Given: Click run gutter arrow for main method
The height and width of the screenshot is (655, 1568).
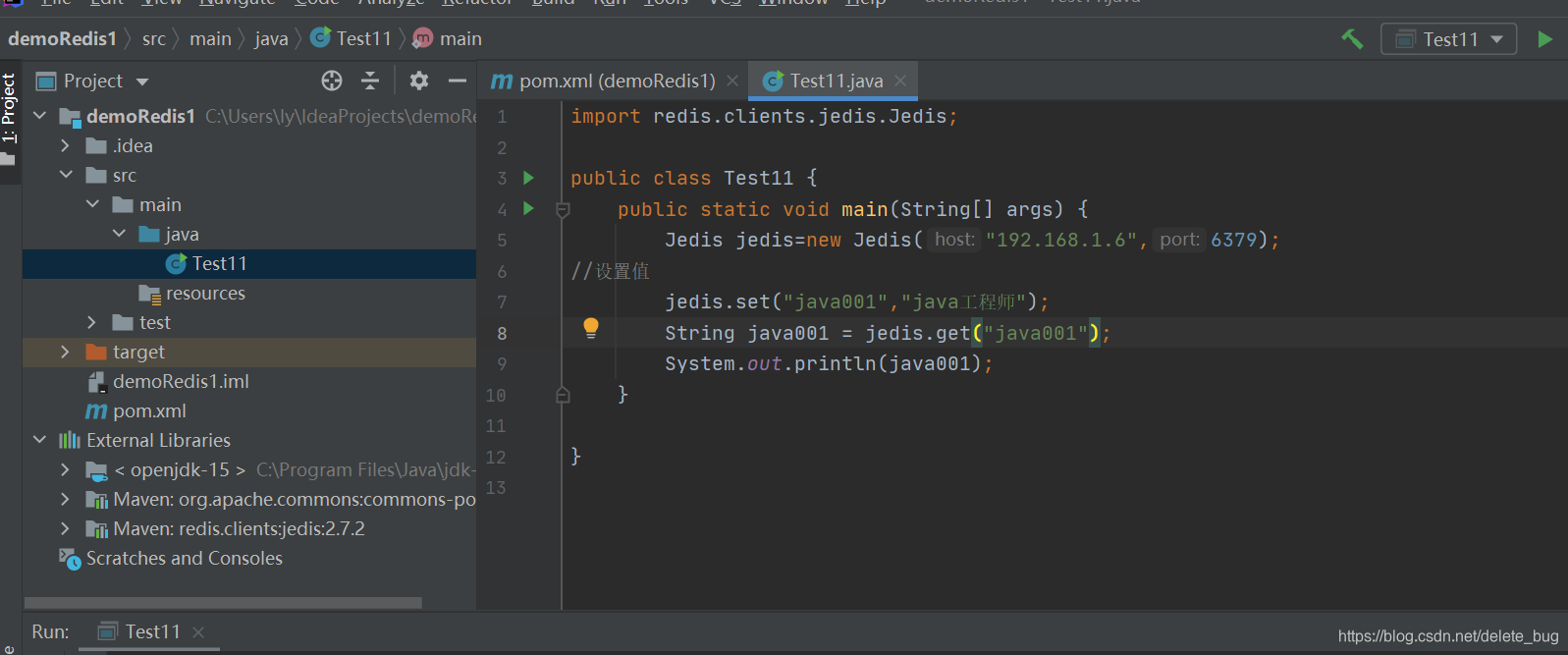Looking at the screenshot, I should 528,208.
